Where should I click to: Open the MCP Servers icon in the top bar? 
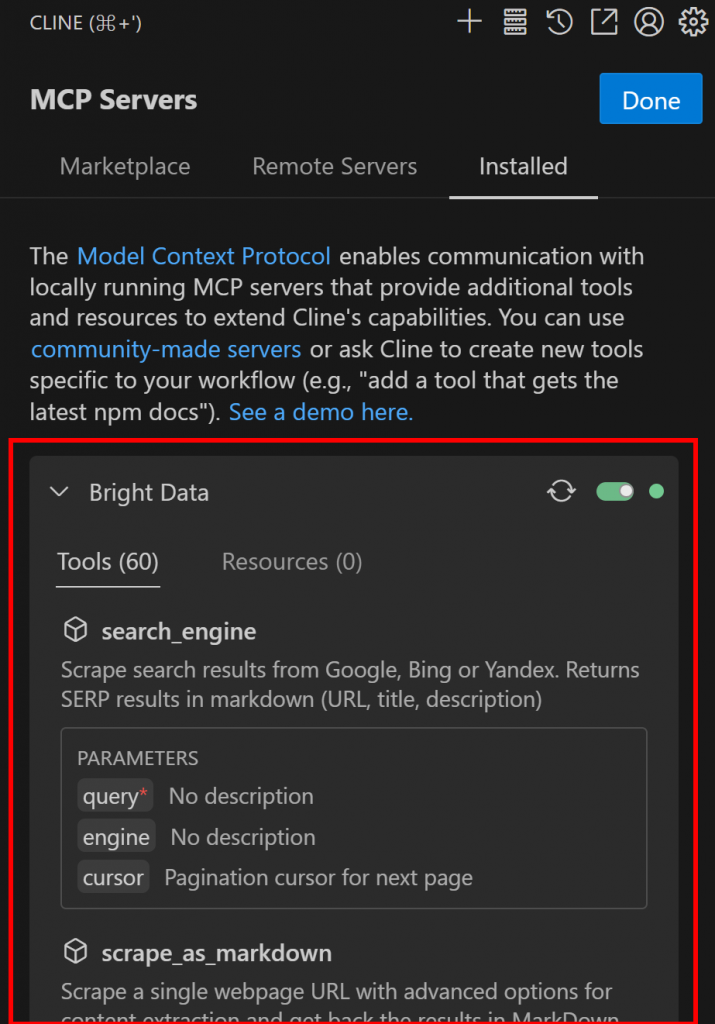tap(514, 21)
